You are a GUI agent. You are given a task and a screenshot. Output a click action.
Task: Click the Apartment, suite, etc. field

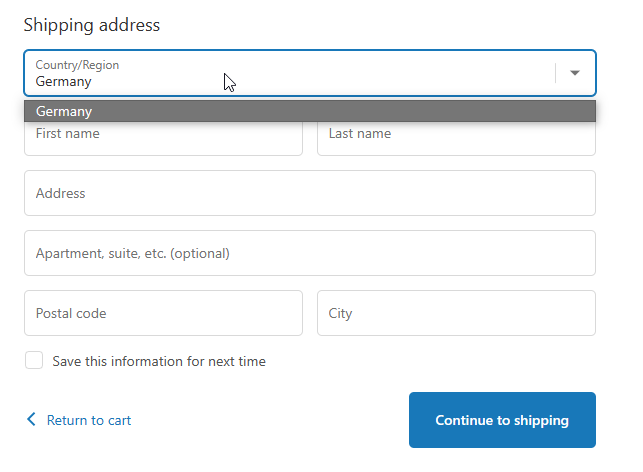point(310,253)
